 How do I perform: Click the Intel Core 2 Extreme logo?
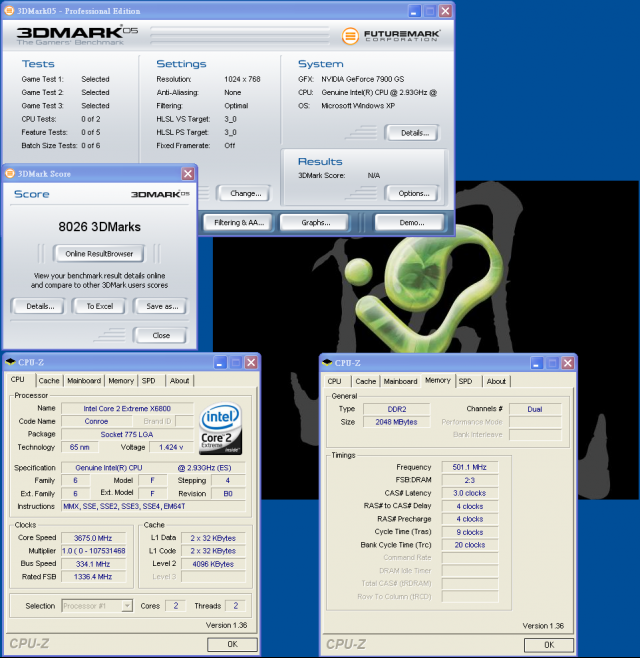[x=220, y=428]
